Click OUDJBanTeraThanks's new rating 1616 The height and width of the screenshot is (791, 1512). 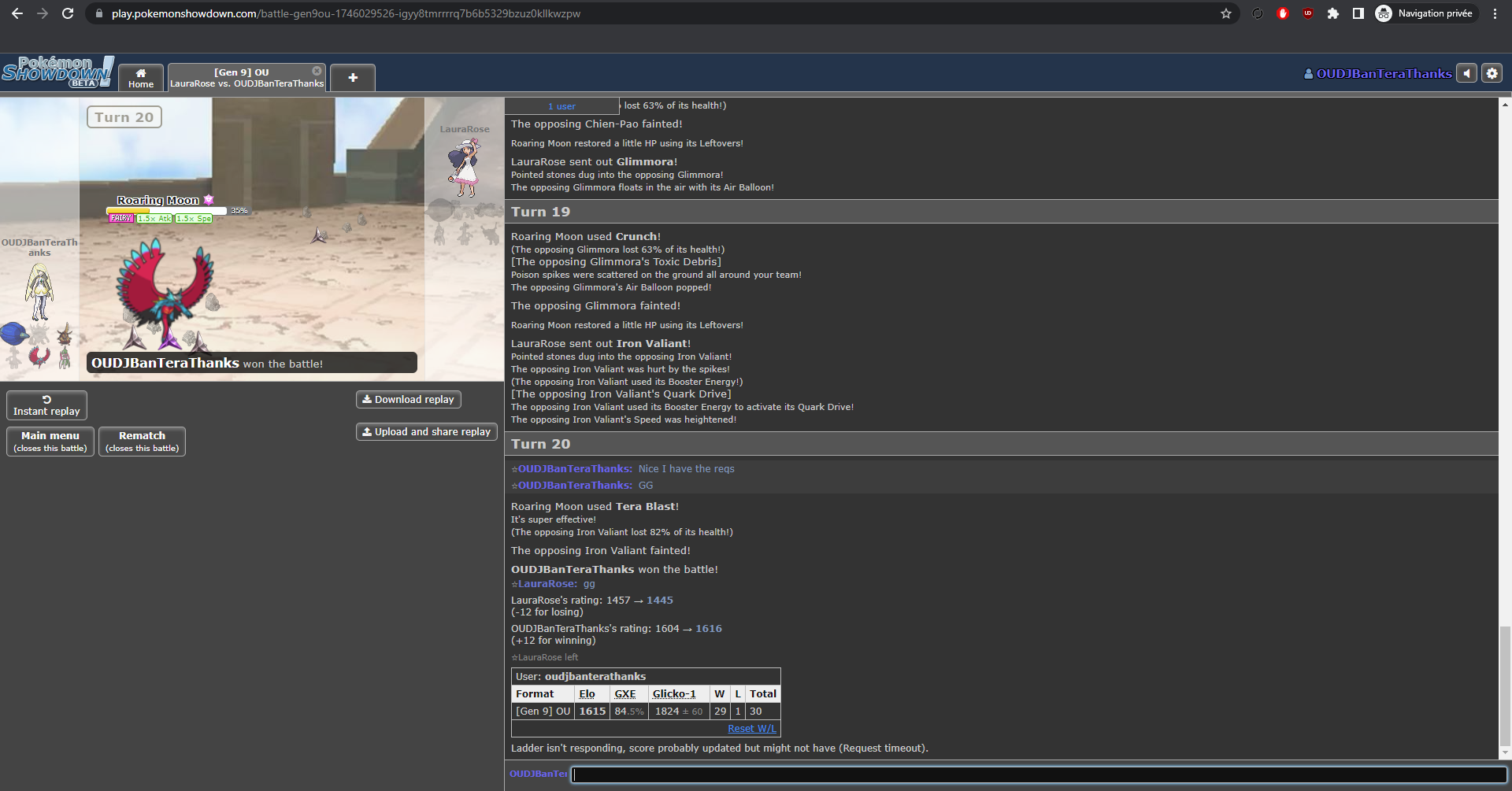[709, 629]
